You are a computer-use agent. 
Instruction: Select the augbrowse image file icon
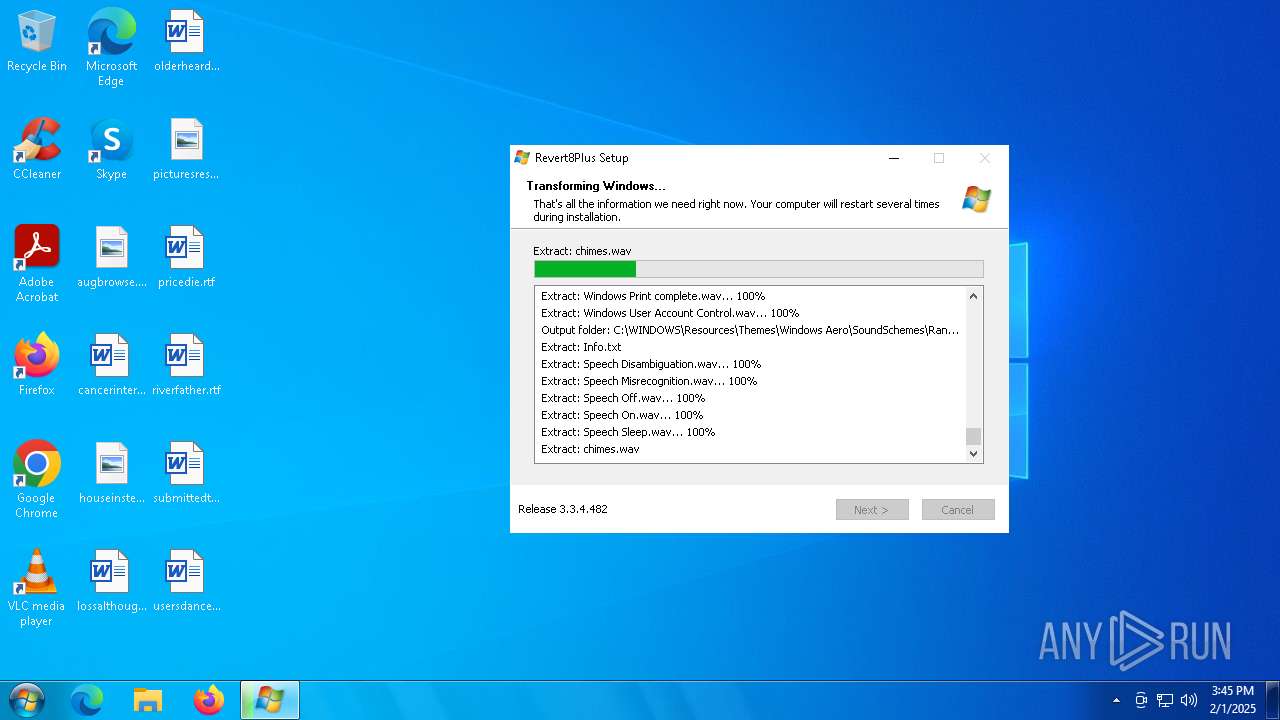coord(111,258)
